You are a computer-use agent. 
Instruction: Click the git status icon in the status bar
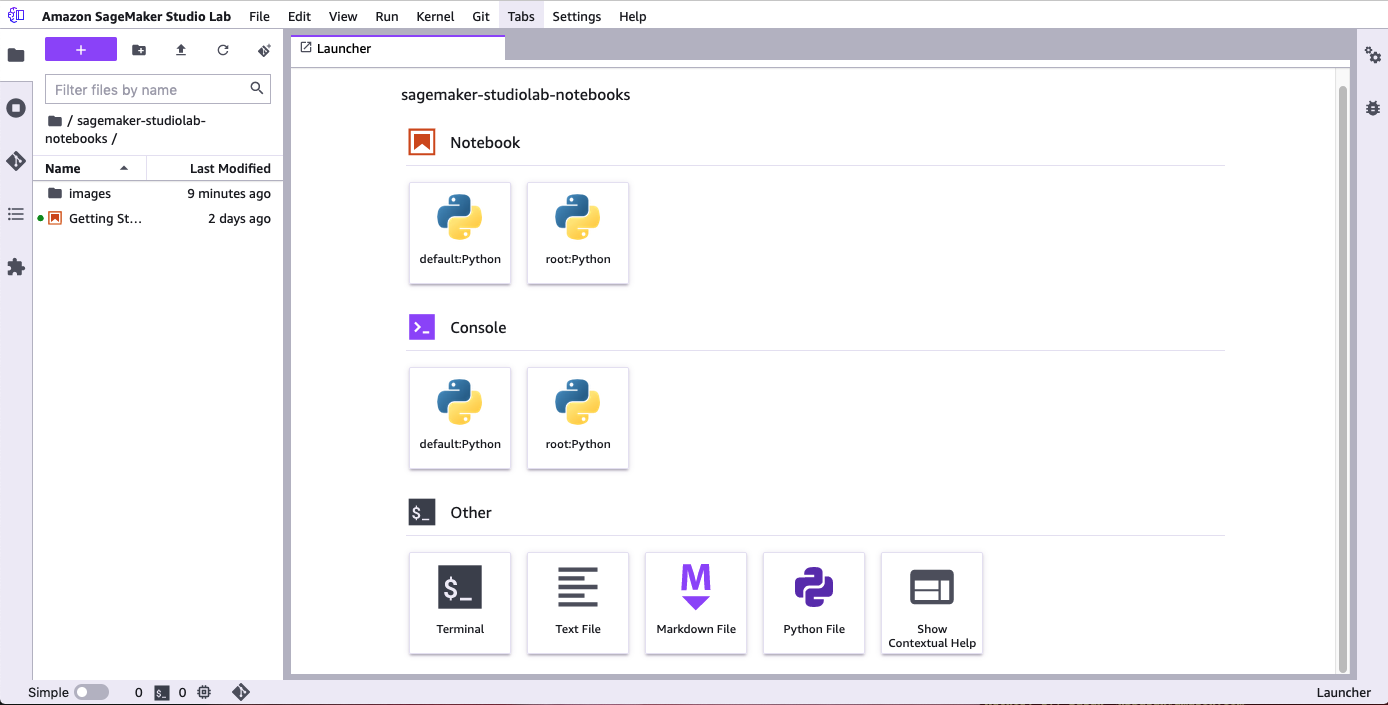point(241,691)
